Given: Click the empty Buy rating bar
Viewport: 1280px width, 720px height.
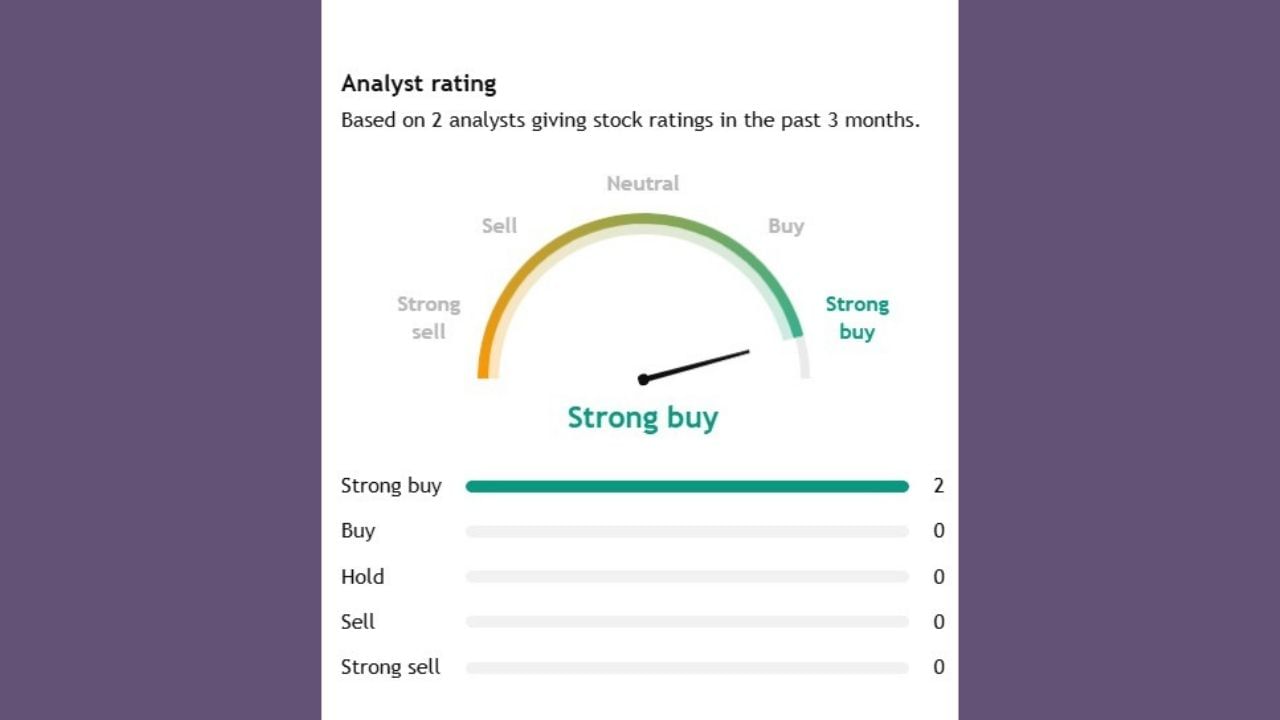Looking at the screenshot, I should (x=686, y=532).
